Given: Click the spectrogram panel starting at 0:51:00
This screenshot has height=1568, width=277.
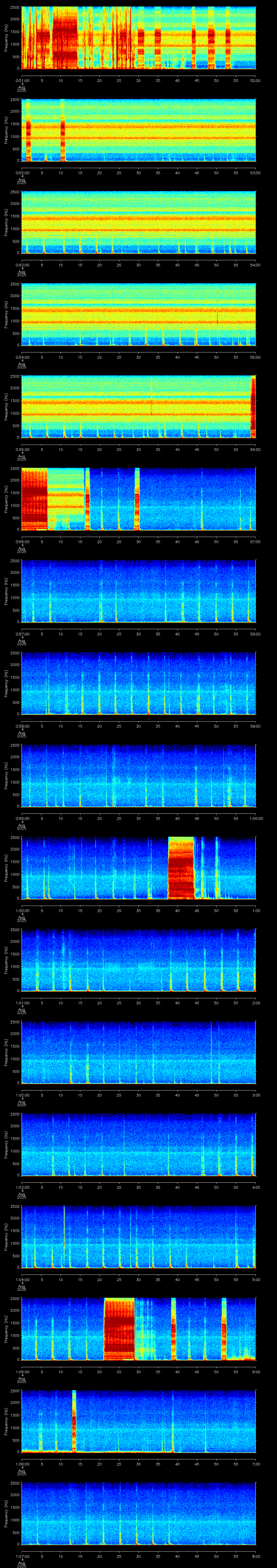Looking at the screenshot, I should (x=138, y=38).
